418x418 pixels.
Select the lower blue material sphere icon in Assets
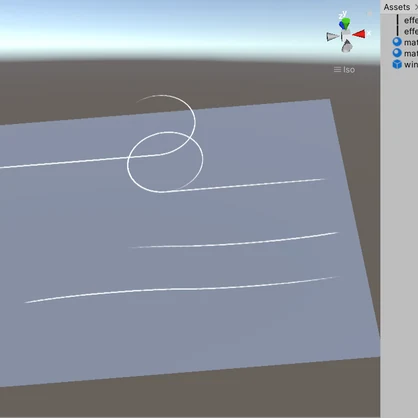click(397, 53)
